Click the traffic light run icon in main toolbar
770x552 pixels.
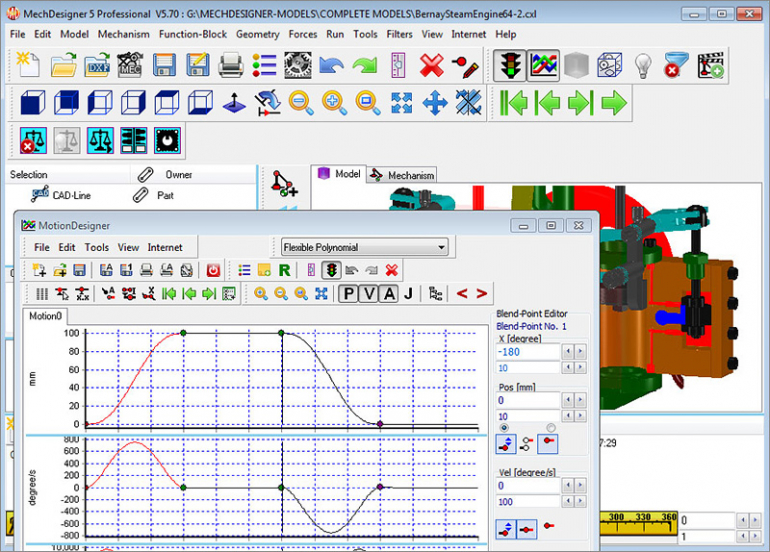tap(509, 66)
